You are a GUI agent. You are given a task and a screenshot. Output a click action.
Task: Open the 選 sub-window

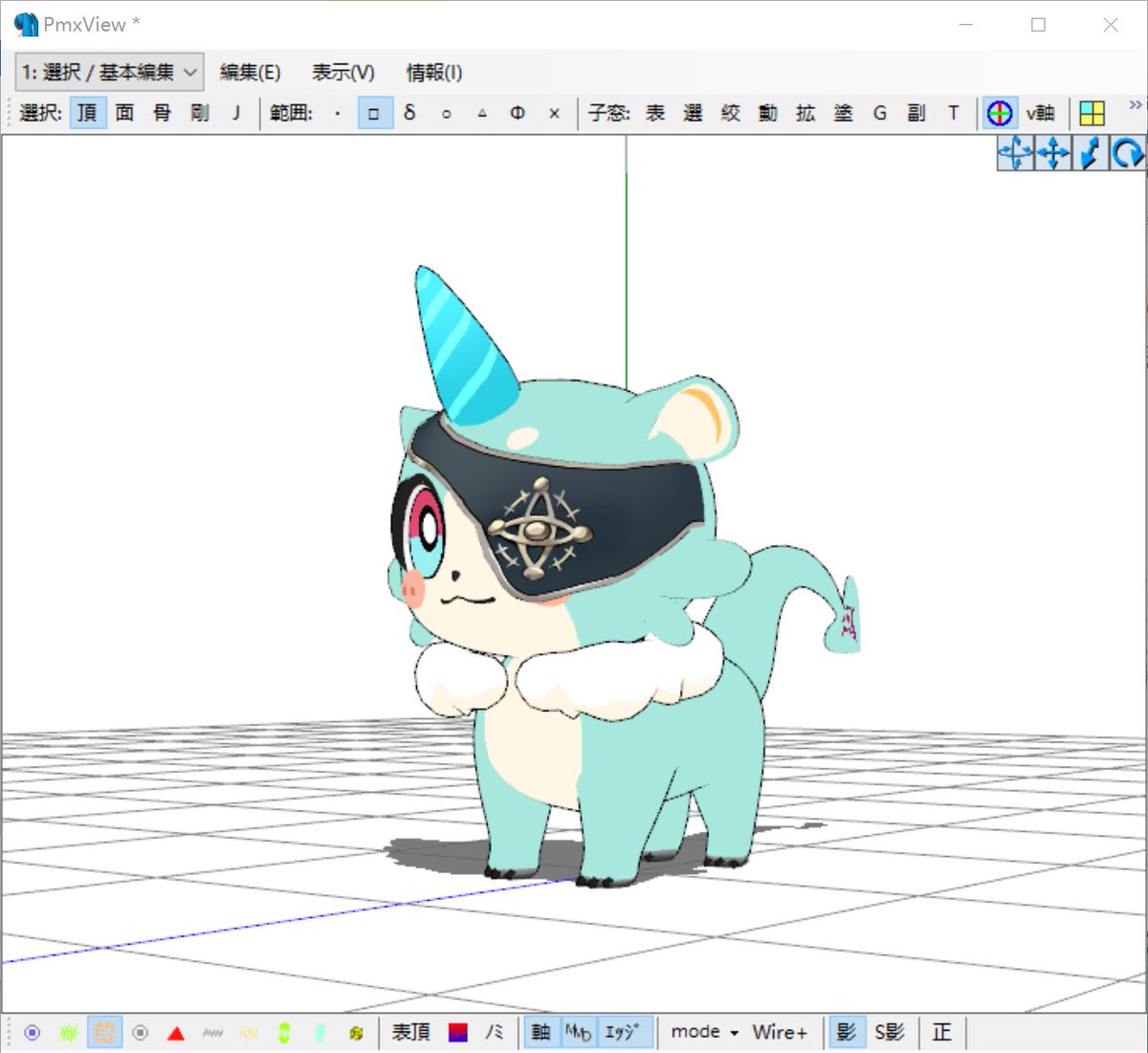693,113
